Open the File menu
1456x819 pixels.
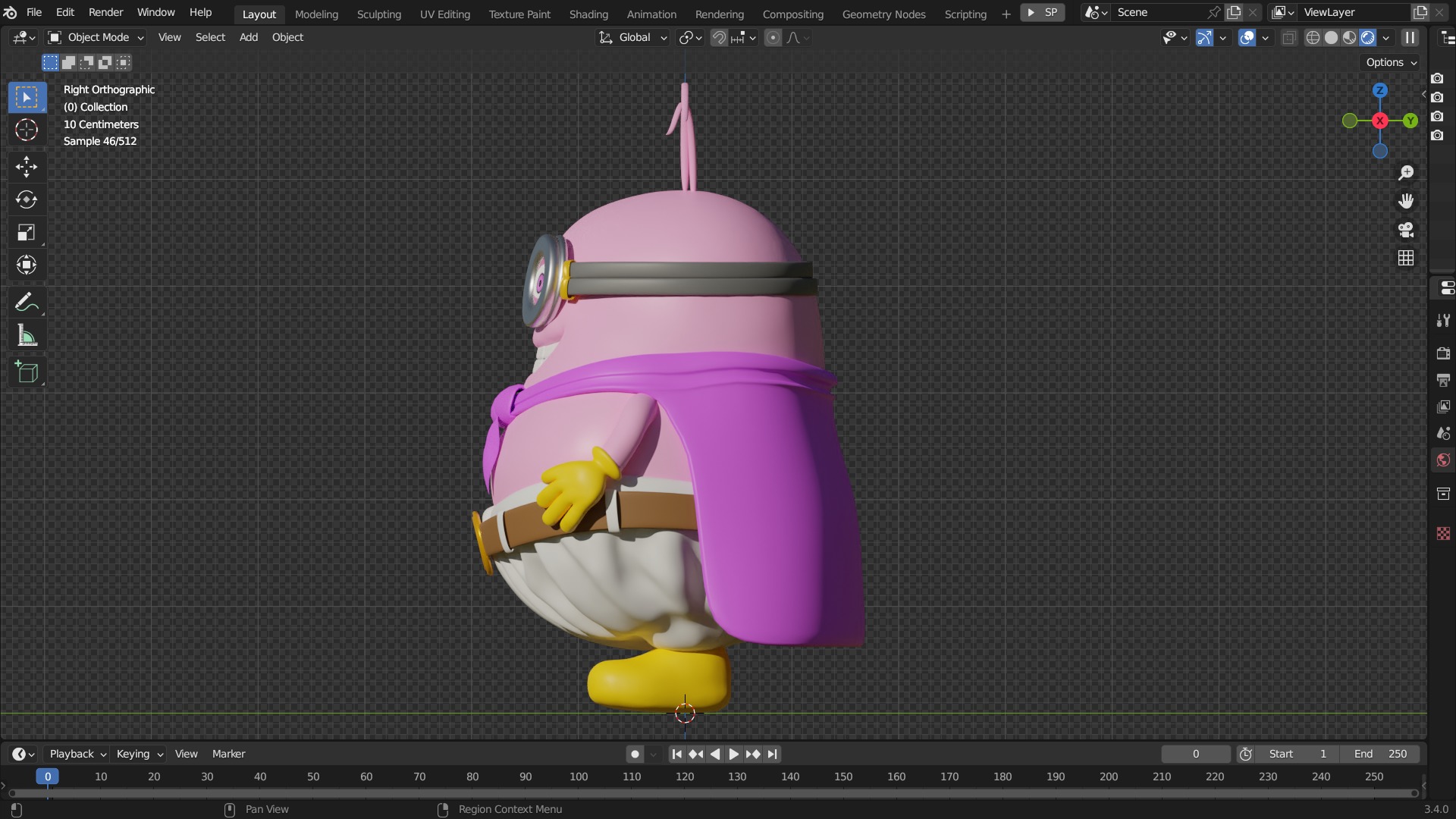tap(34, 13)
